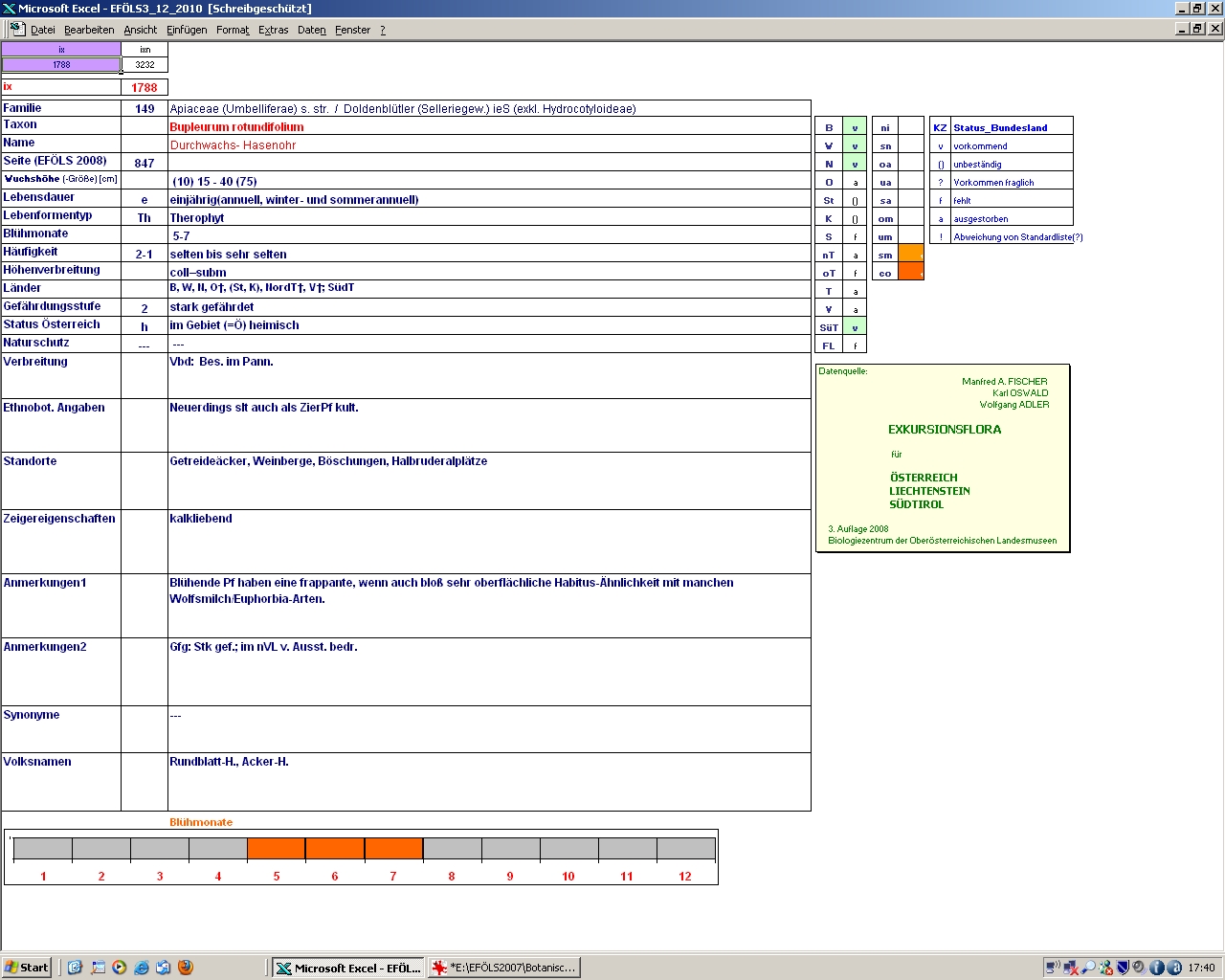This screenshot has height=980, width=1225.
Task: Open the Ansicht menu
Action: click(x=141, y=30)
